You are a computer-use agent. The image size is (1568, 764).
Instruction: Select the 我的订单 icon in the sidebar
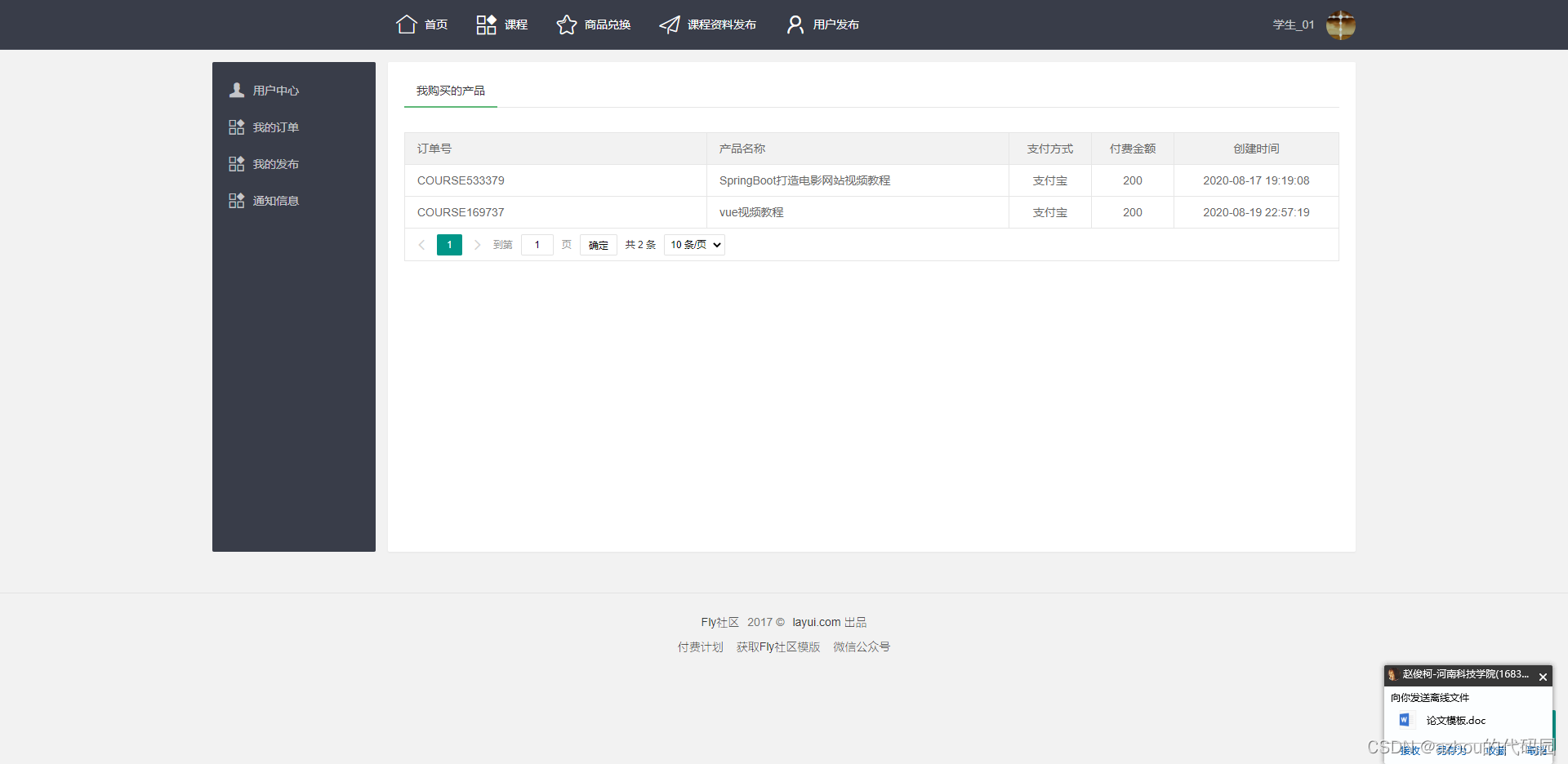pos(237,127)
